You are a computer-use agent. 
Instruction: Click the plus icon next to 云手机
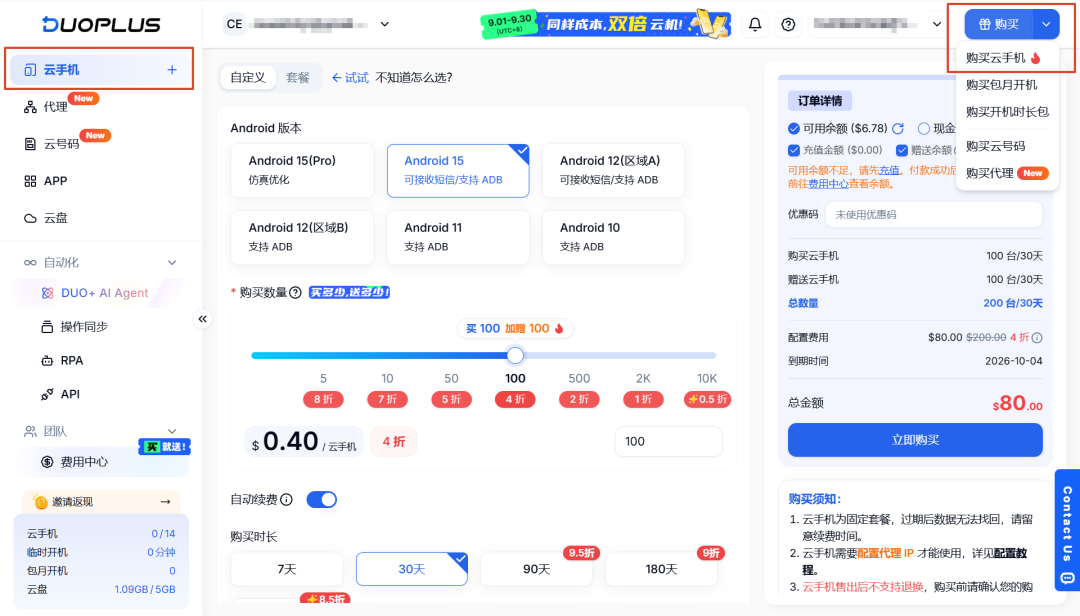172,70
